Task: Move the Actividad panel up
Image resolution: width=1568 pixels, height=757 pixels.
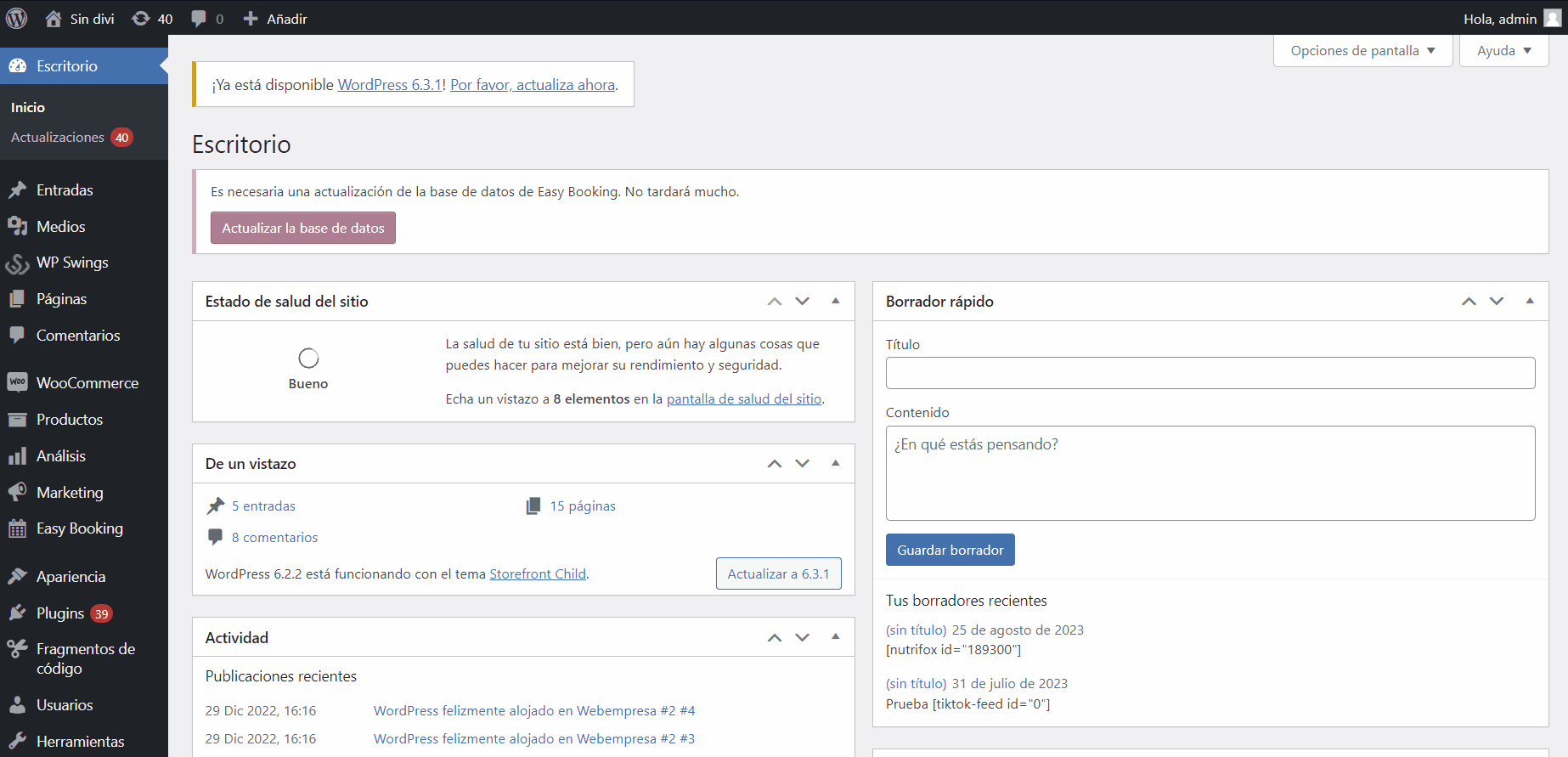Action: [x=775, y=638]
